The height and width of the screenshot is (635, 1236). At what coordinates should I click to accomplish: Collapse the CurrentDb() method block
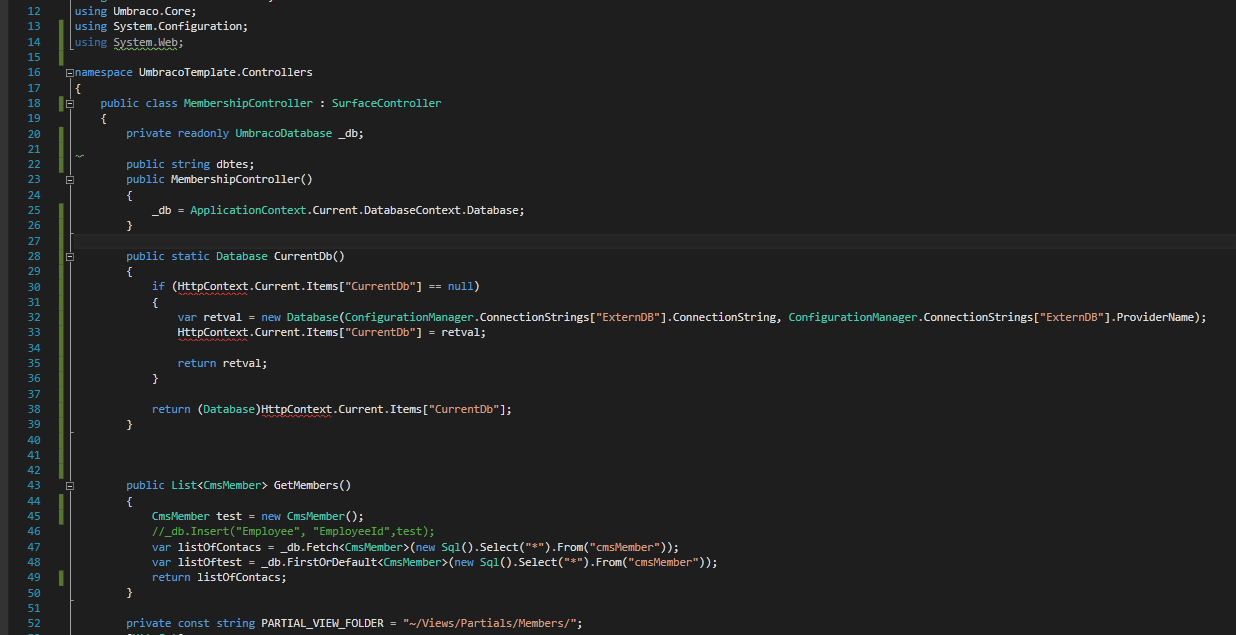[69, 256]
